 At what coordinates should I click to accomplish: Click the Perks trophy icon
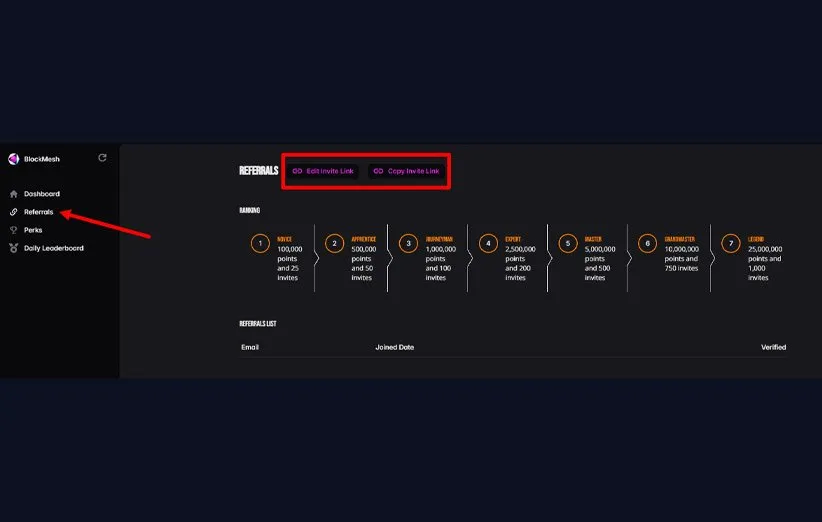[13, 230]
